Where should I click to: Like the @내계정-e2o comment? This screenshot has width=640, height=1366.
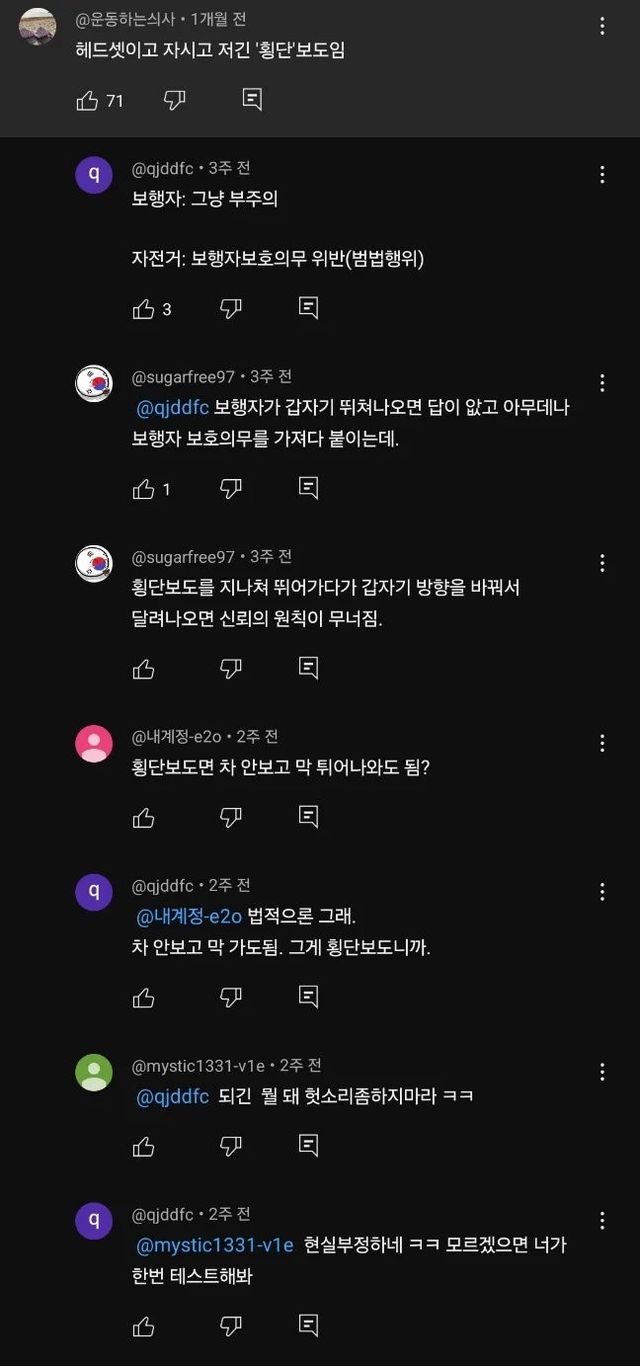(x=144, y=818)
